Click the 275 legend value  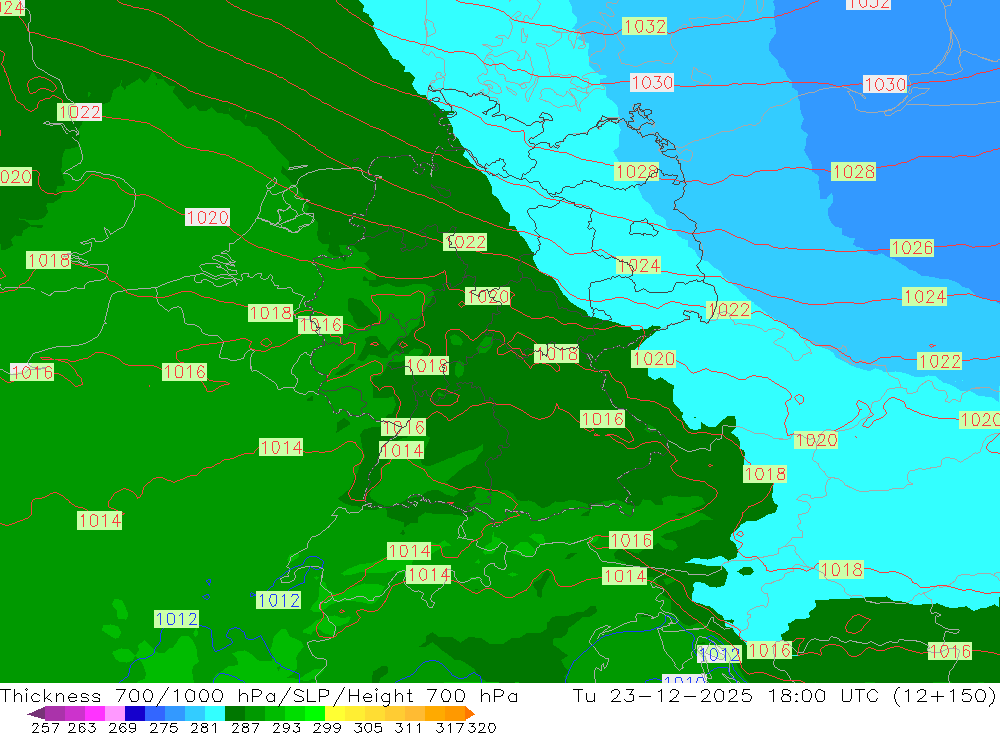coord(163,727)
